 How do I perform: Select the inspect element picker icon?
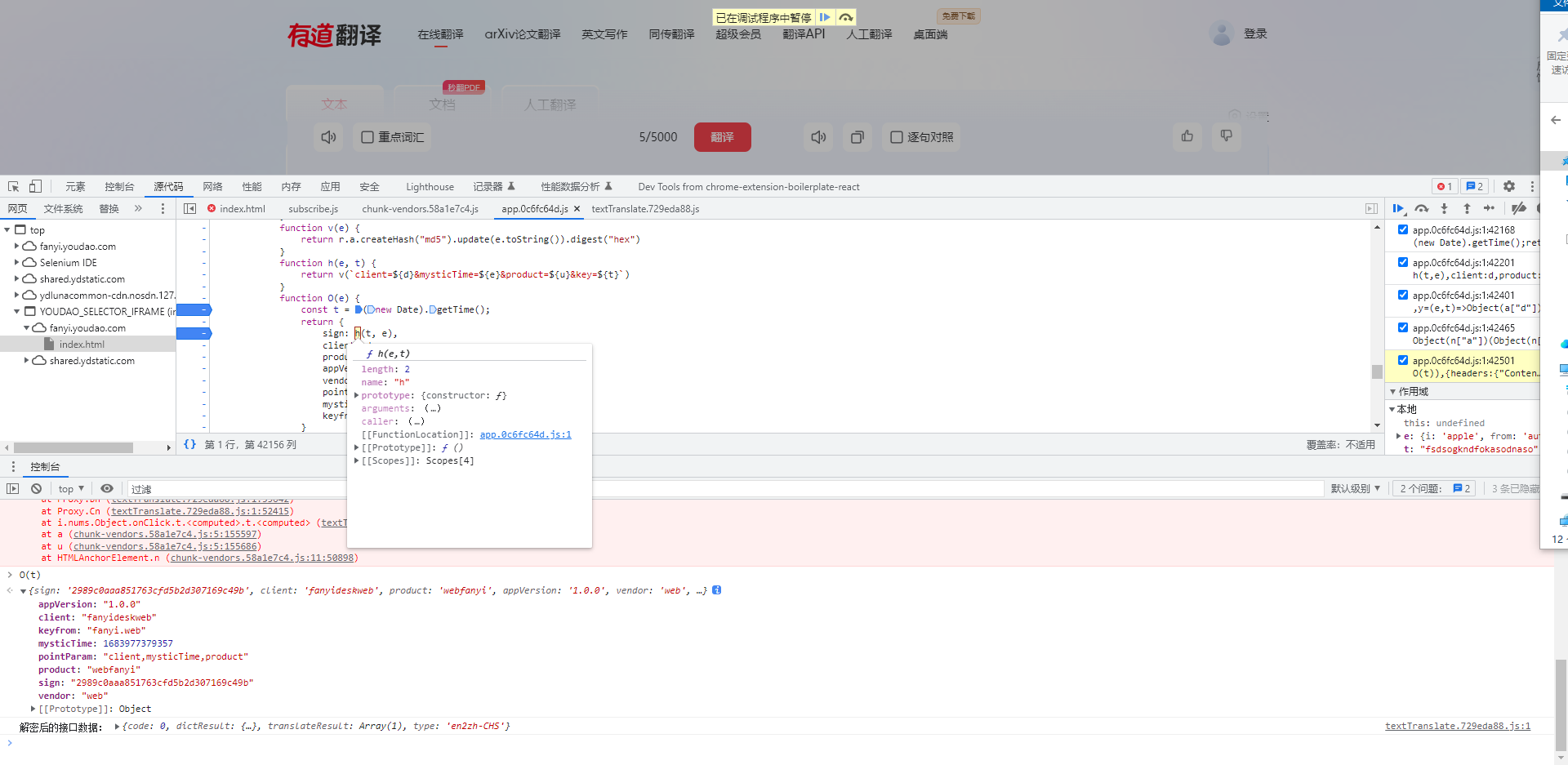pyautogui.click(x=13, y=187)
